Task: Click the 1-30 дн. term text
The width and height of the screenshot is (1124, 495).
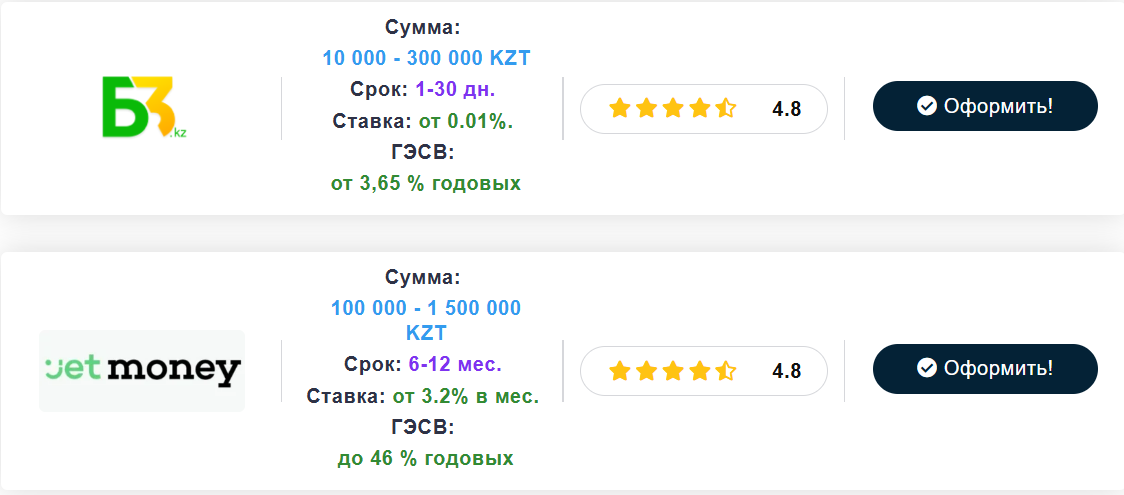Action: [x=455, y=90]
